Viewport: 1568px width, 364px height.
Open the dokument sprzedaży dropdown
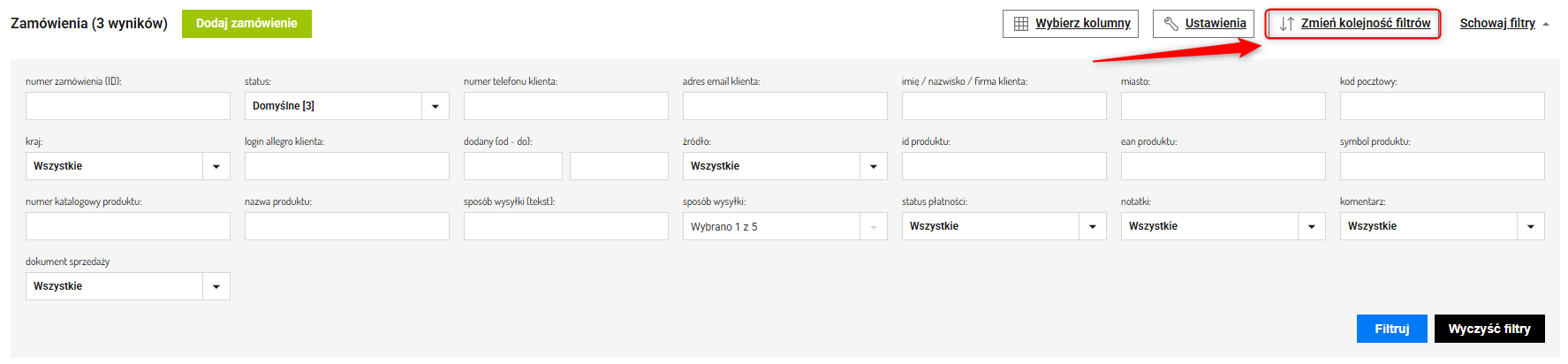coord(128,286)
